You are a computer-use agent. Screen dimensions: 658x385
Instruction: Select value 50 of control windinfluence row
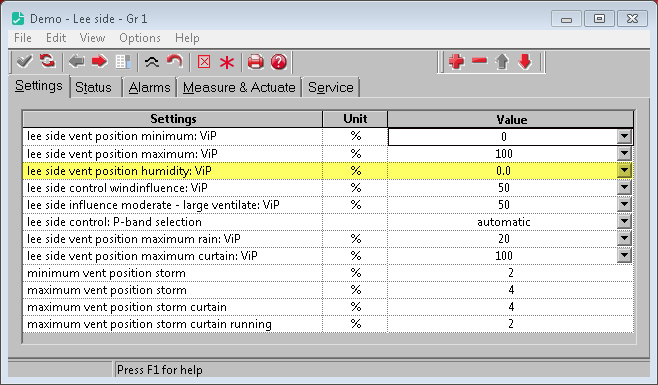503,188
